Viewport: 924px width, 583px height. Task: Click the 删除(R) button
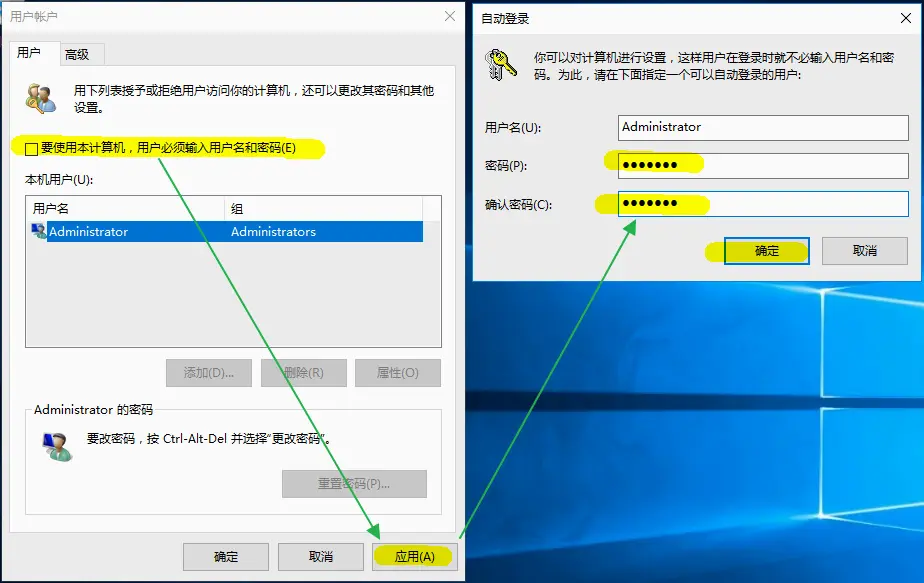(303, 373)
